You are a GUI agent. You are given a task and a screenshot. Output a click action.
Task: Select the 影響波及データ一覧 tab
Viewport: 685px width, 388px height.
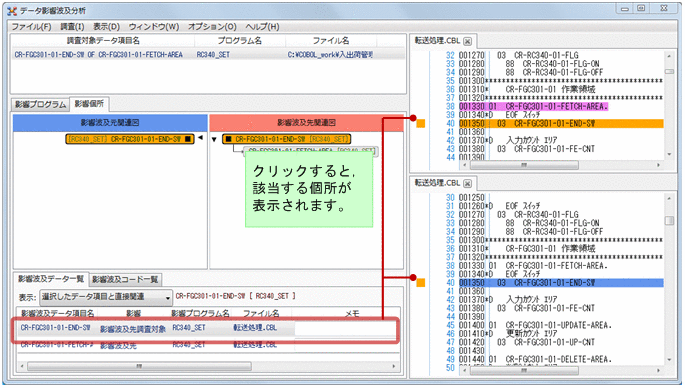click(51, 279)
